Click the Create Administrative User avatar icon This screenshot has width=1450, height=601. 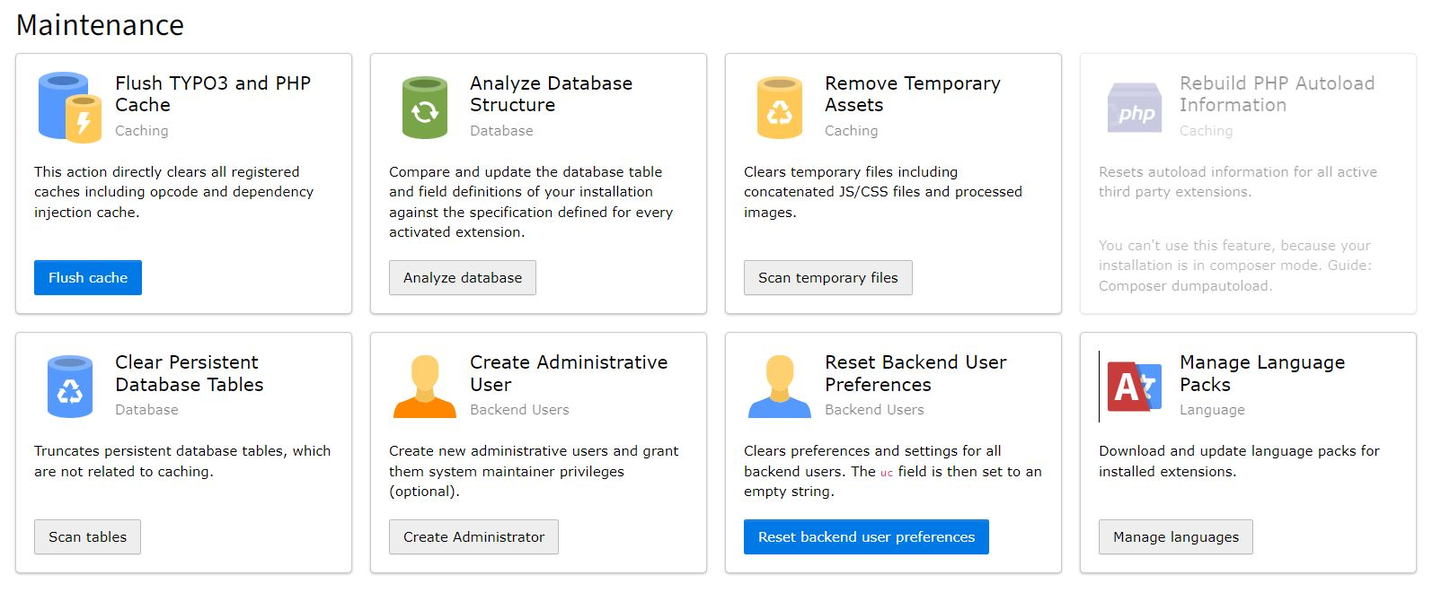click(424, 384)
